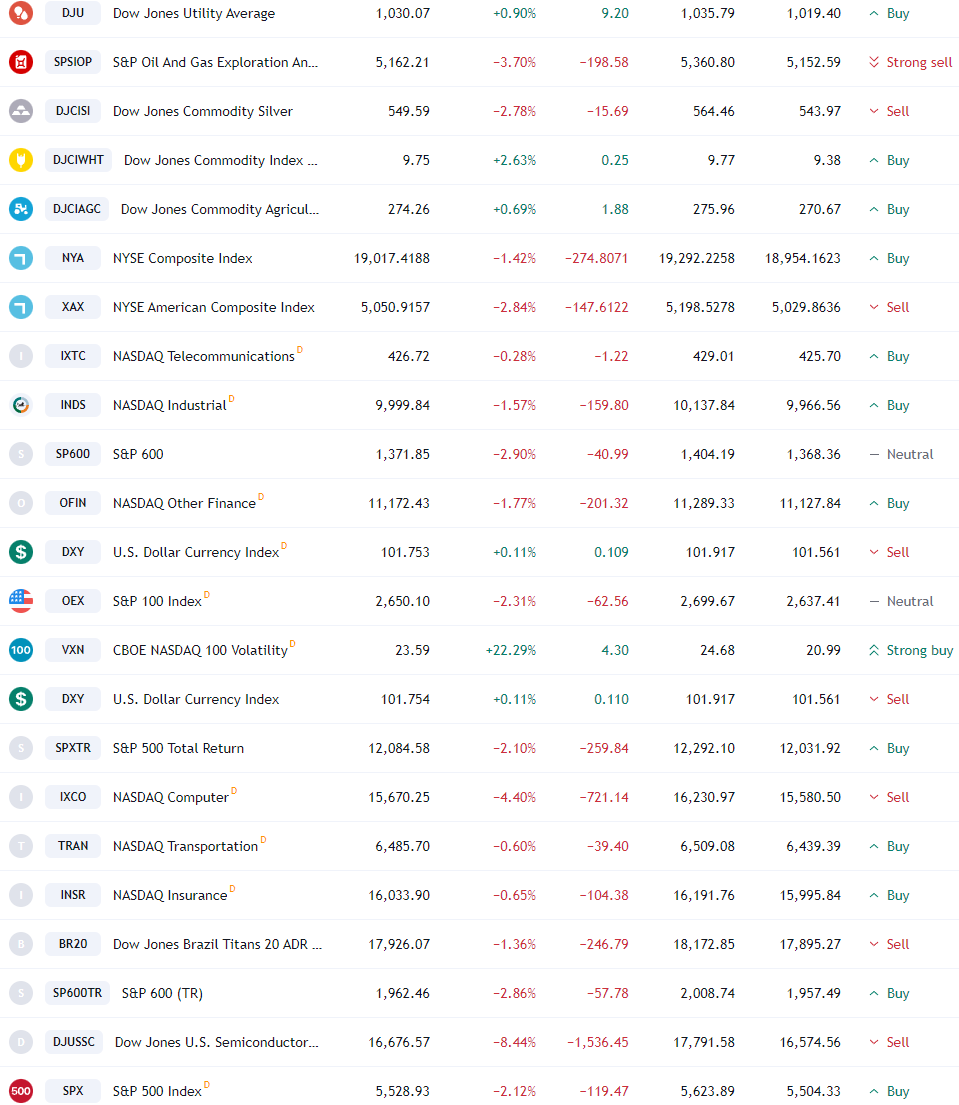Click the INSR placeholder logo icon

click(x=21, y=895)
